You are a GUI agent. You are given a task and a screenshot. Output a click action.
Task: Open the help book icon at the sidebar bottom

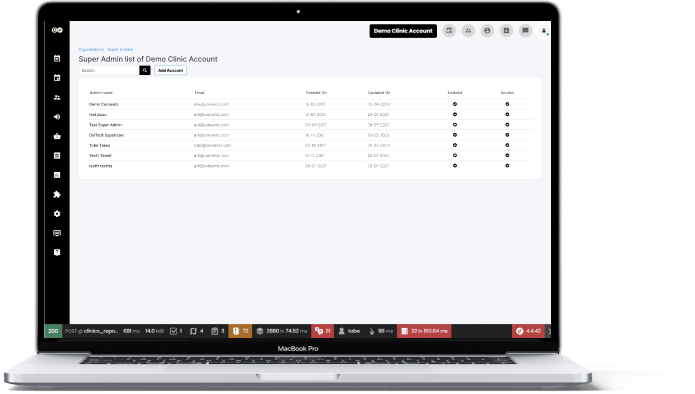coord(57,253)
